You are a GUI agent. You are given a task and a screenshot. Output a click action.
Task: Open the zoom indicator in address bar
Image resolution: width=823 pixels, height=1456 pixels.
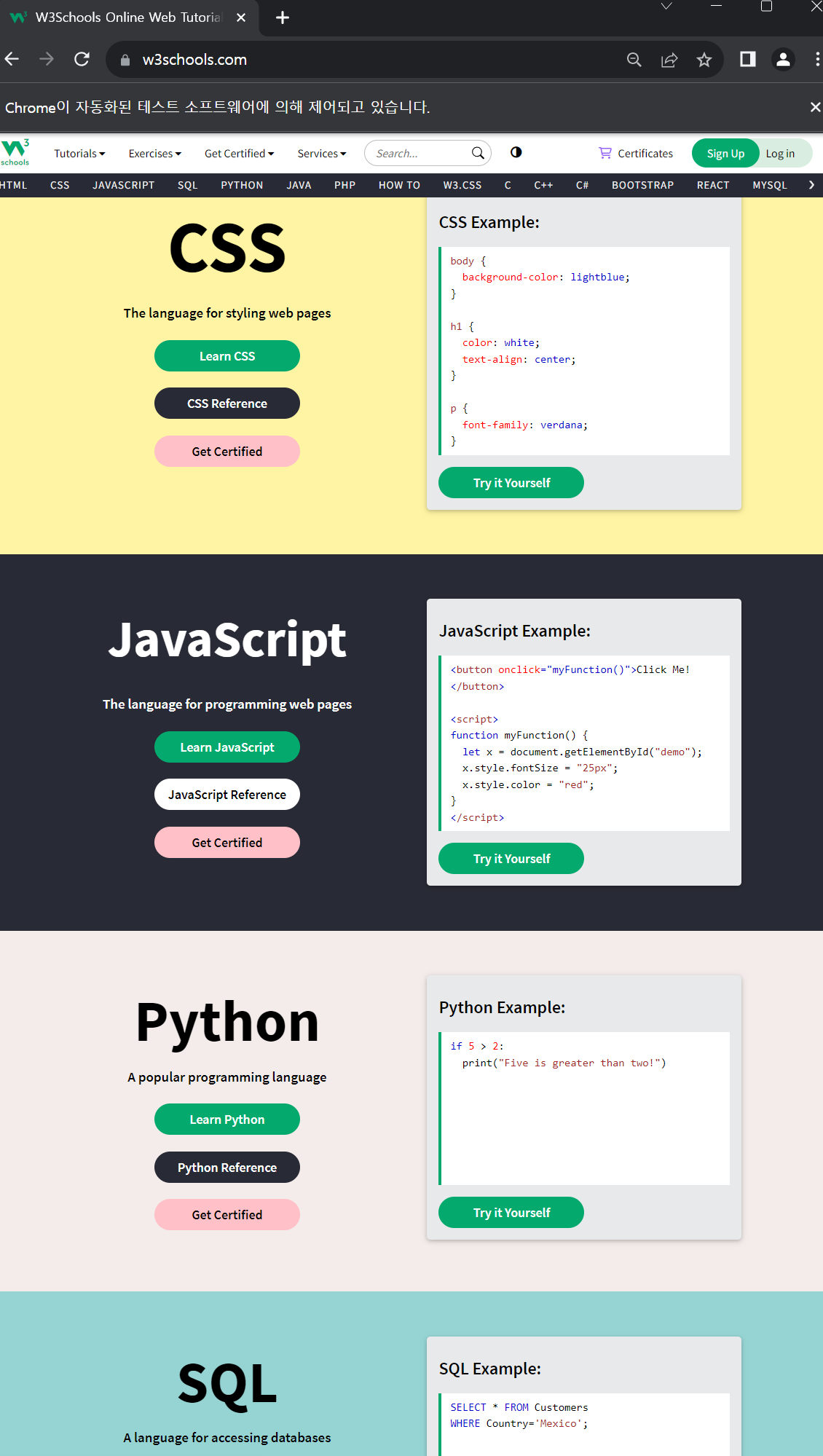coord(634,60)
